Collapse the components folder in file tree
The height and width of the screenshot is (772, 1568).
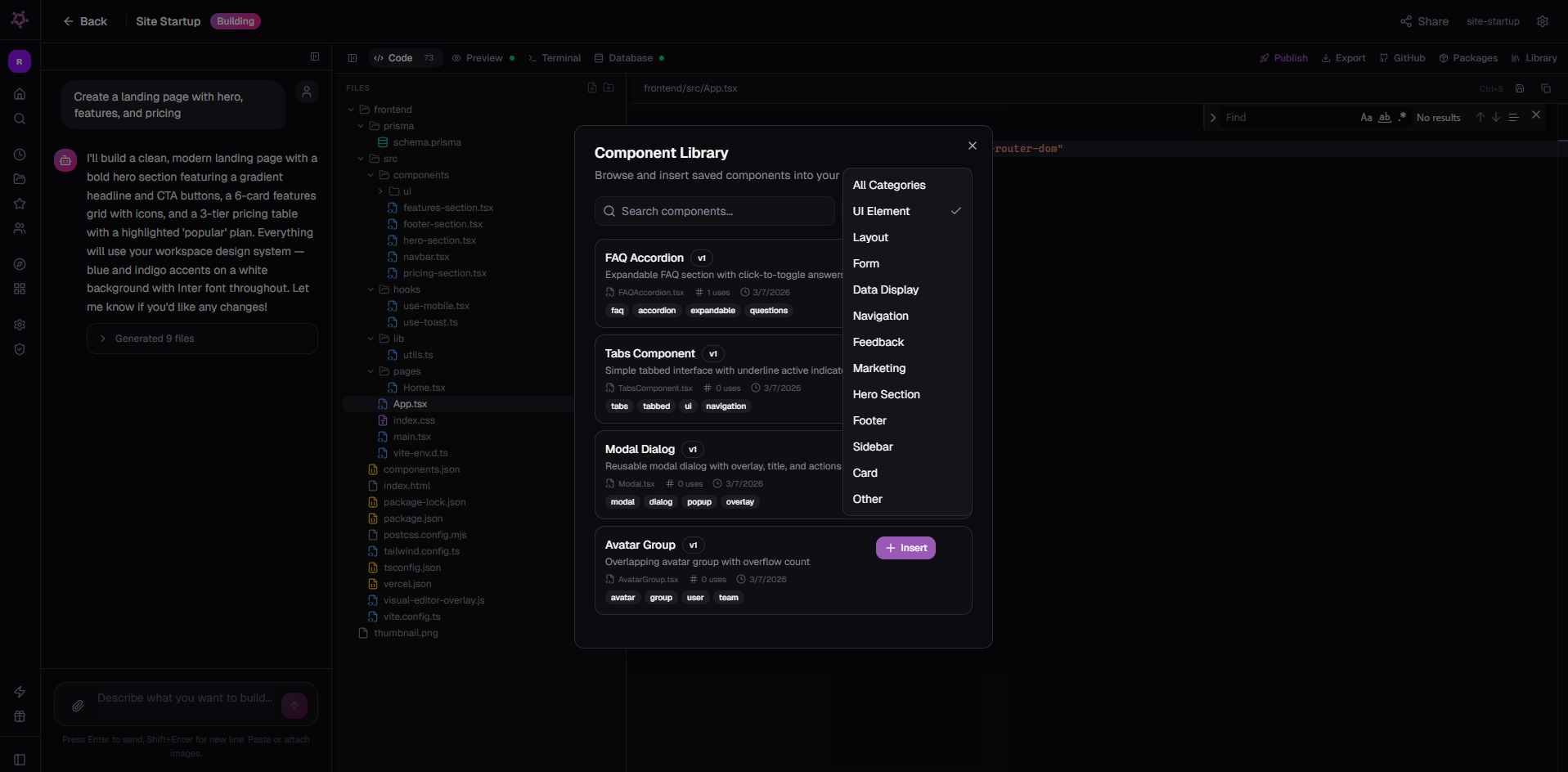click(x=371, y=174)
